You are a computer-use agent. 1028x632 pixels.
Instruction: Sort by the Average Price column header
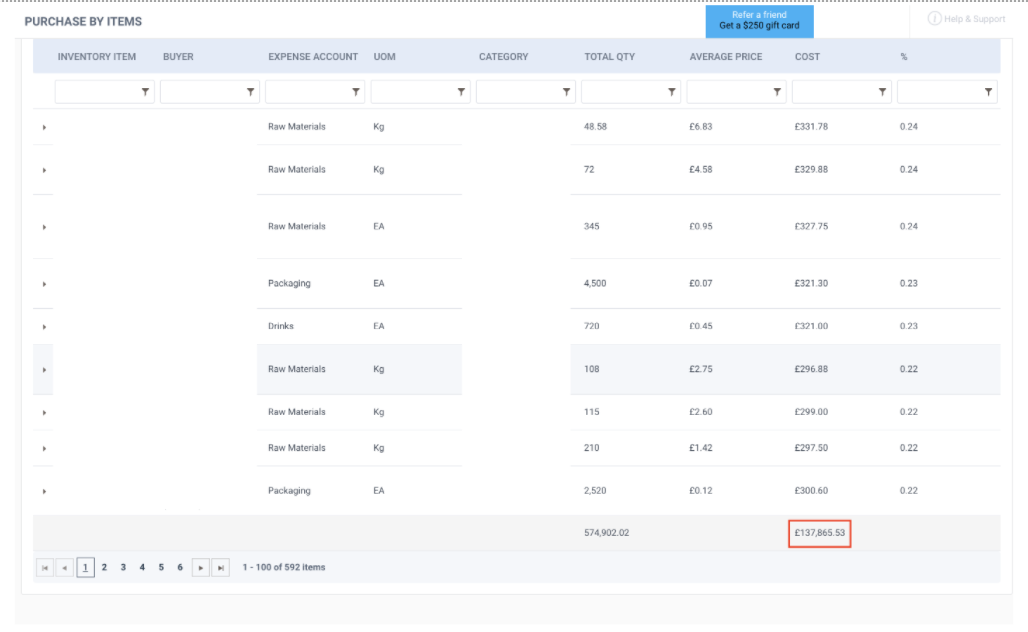pyautogui.click(x=726, y=57)
